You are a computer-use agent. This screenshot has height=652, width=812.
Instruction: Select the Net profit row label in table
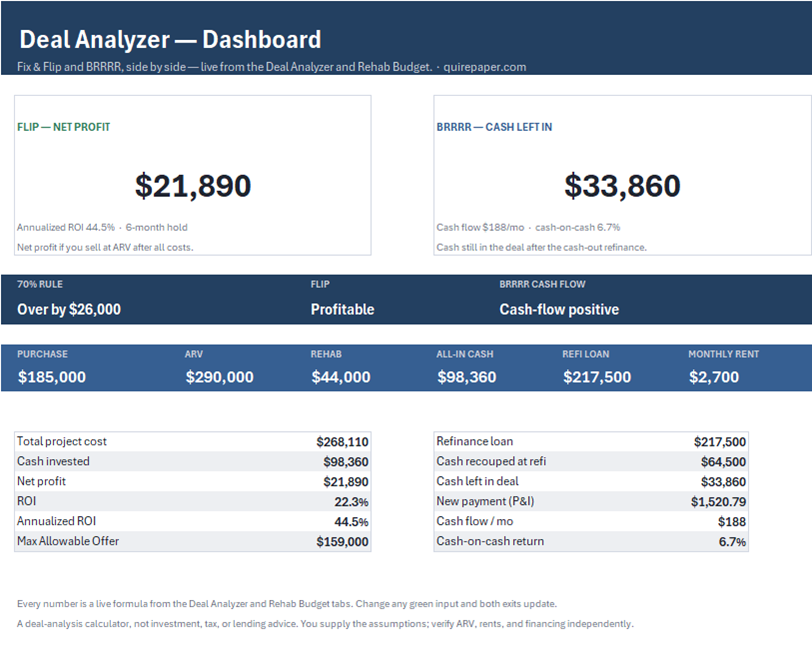pos(41,481)
